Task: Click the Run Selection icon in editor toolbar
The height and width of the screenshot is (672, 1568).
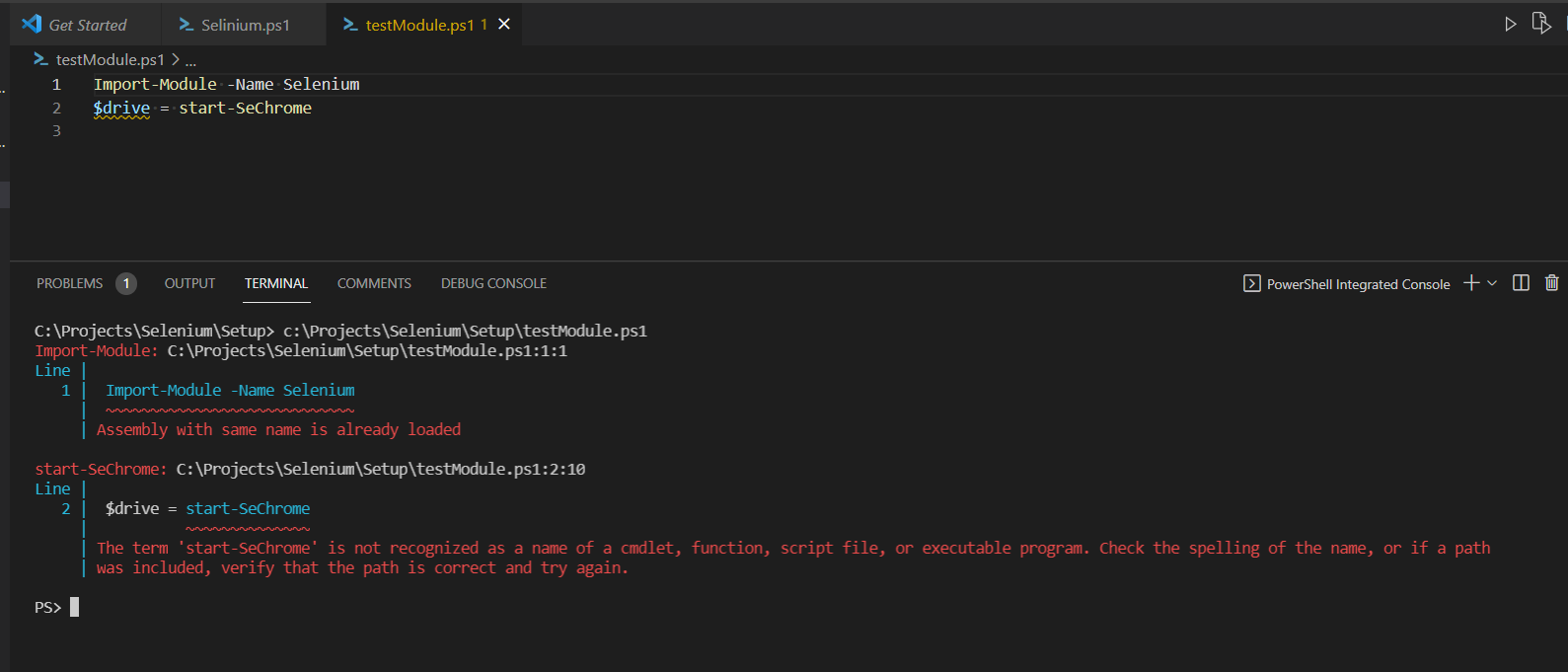Action: [1541, 24]
